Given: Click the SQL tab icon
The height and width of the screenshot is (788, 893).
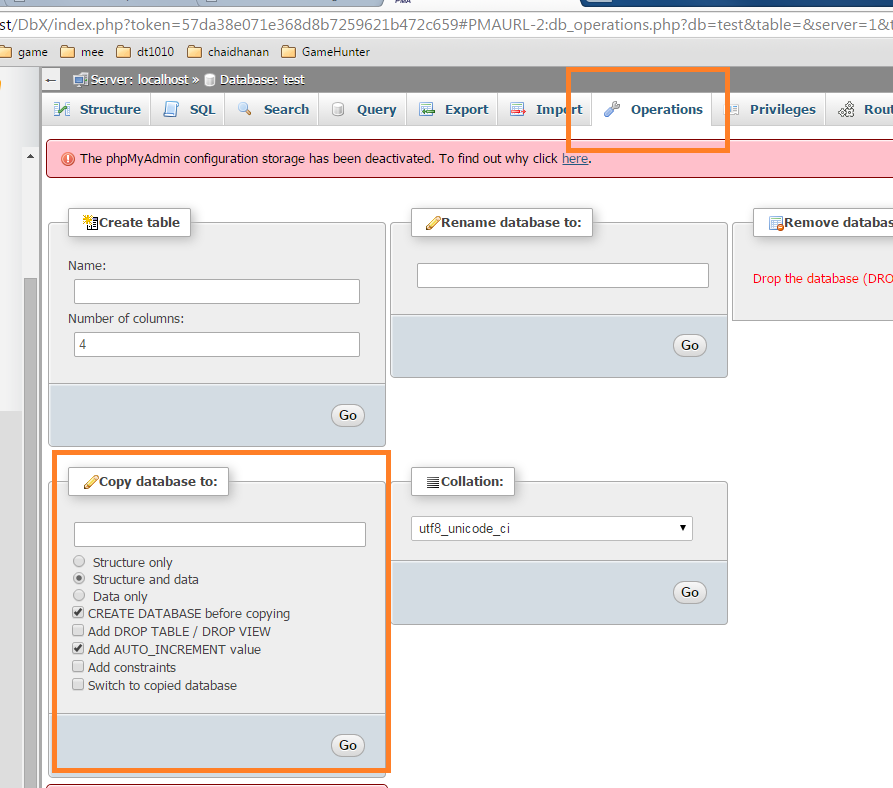Looking at the screenshot, I should coord(171,109).
